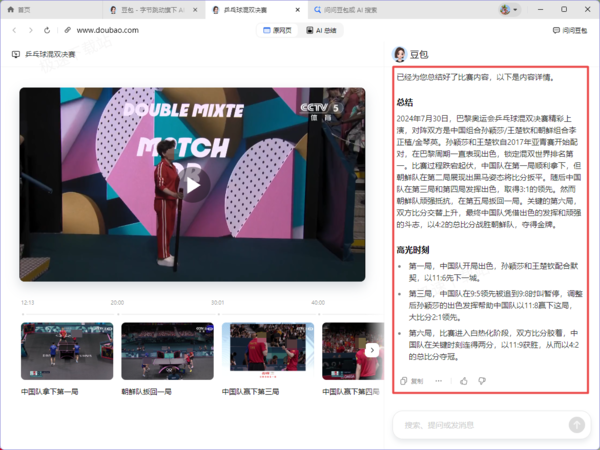Open 问问豆包 chat button
Image resolution: width=600 pixels, height=450 pixels.
pyautogui.click(x=570, y=31)
